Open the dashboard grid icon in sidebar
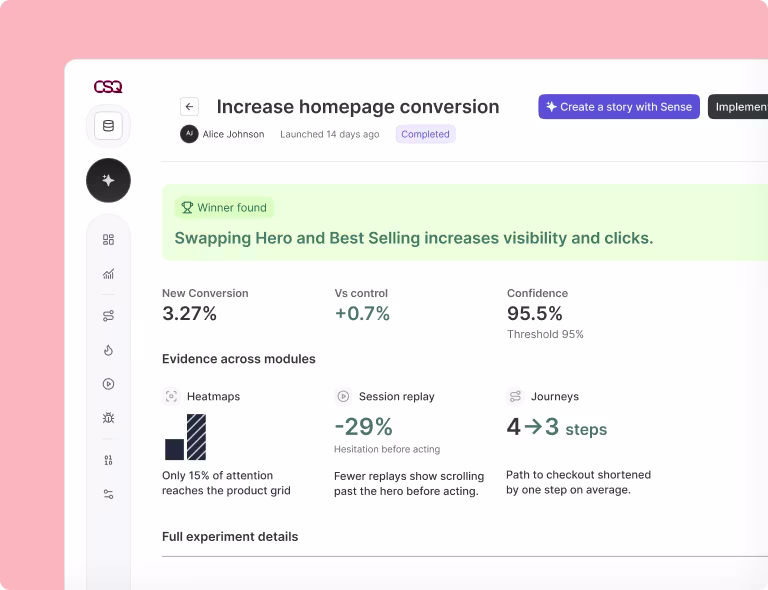The width and height of the screenshot is (768, 590). (x=108, y=239)
